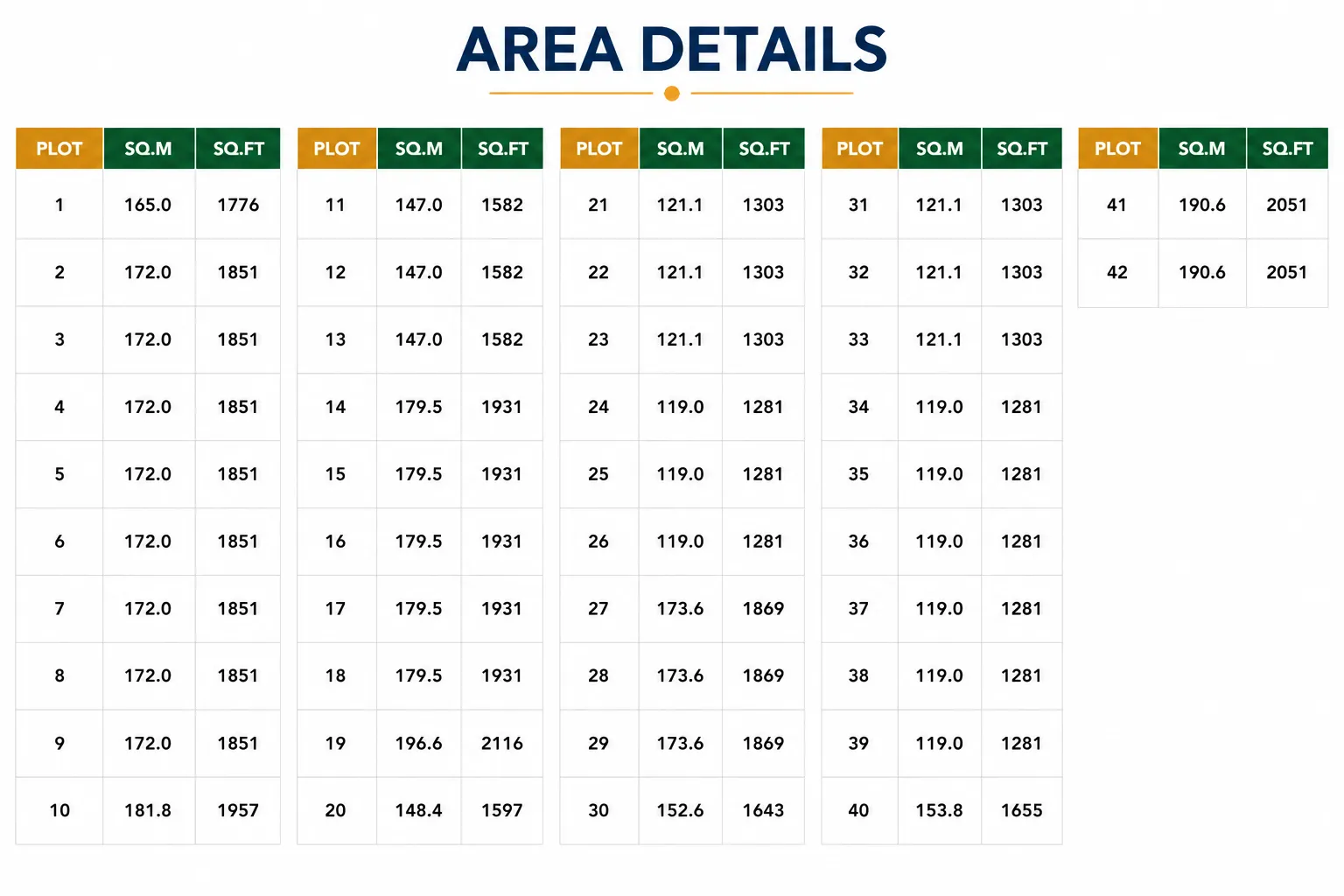Select the 147.0 value in plot 12 row
Viewport: 1344px width, 896px height.
[418, 272]
